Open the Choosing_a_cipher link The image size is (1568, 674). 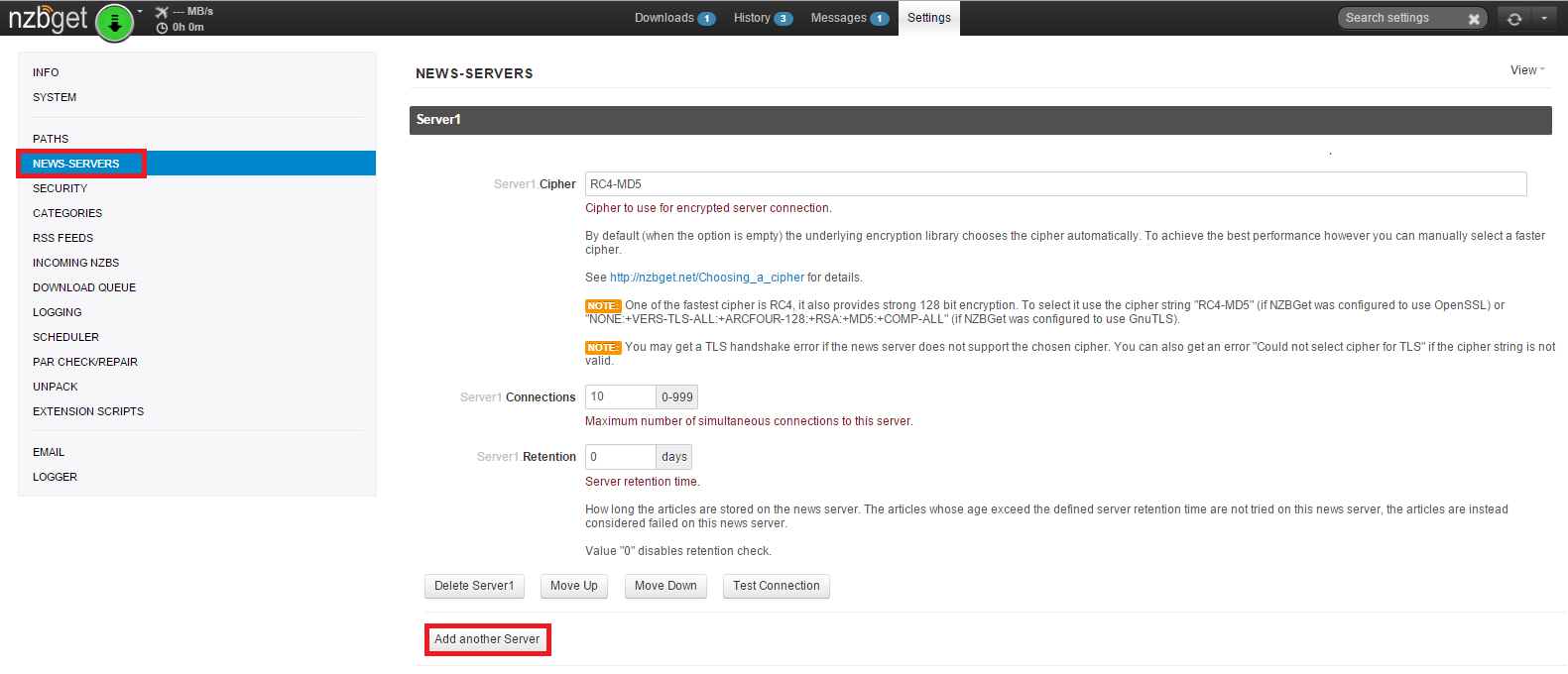[x=706, y=278]
